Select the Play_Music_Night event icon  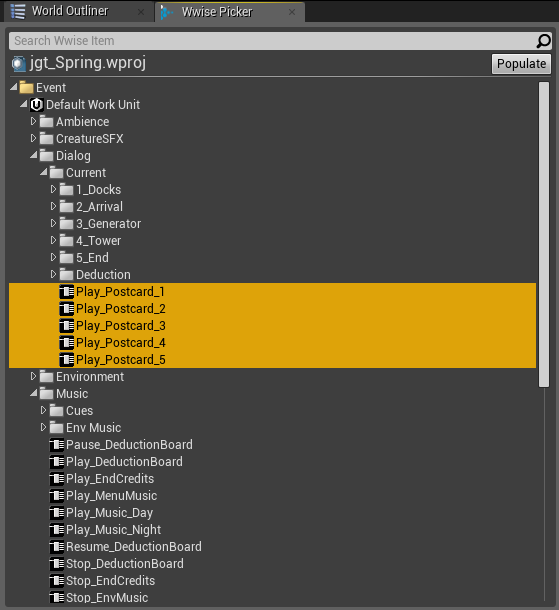(57, 530)
